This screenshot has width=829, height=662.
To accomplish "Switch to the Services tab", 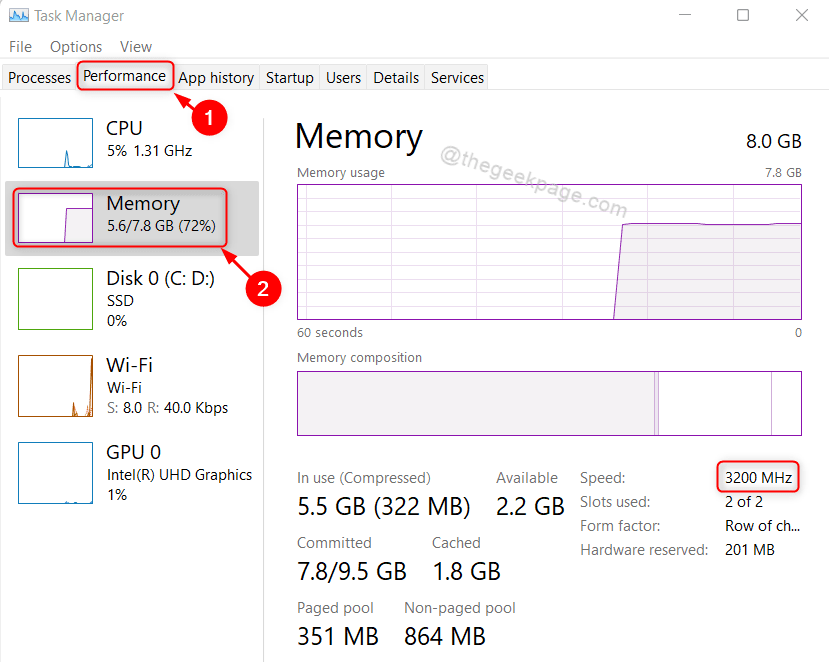I will (x=456, y=77).
